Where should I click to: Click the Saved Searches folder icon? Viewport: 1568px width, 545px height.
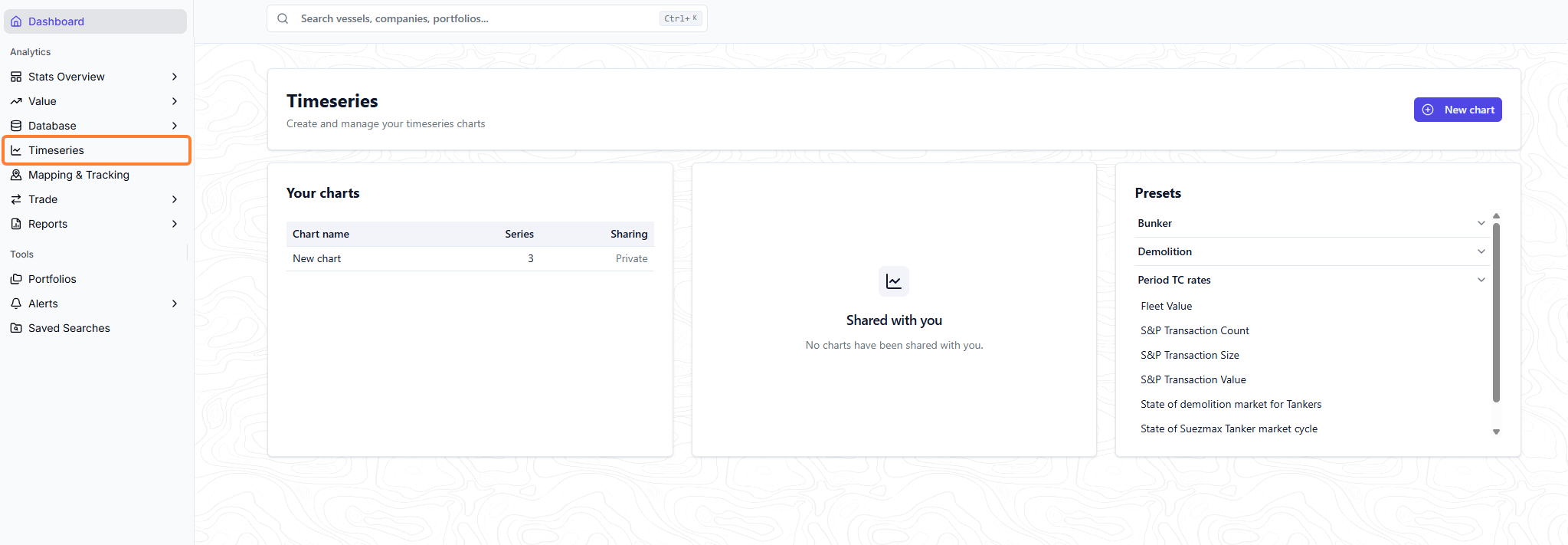pyautogui.click(x=16, y=328)
